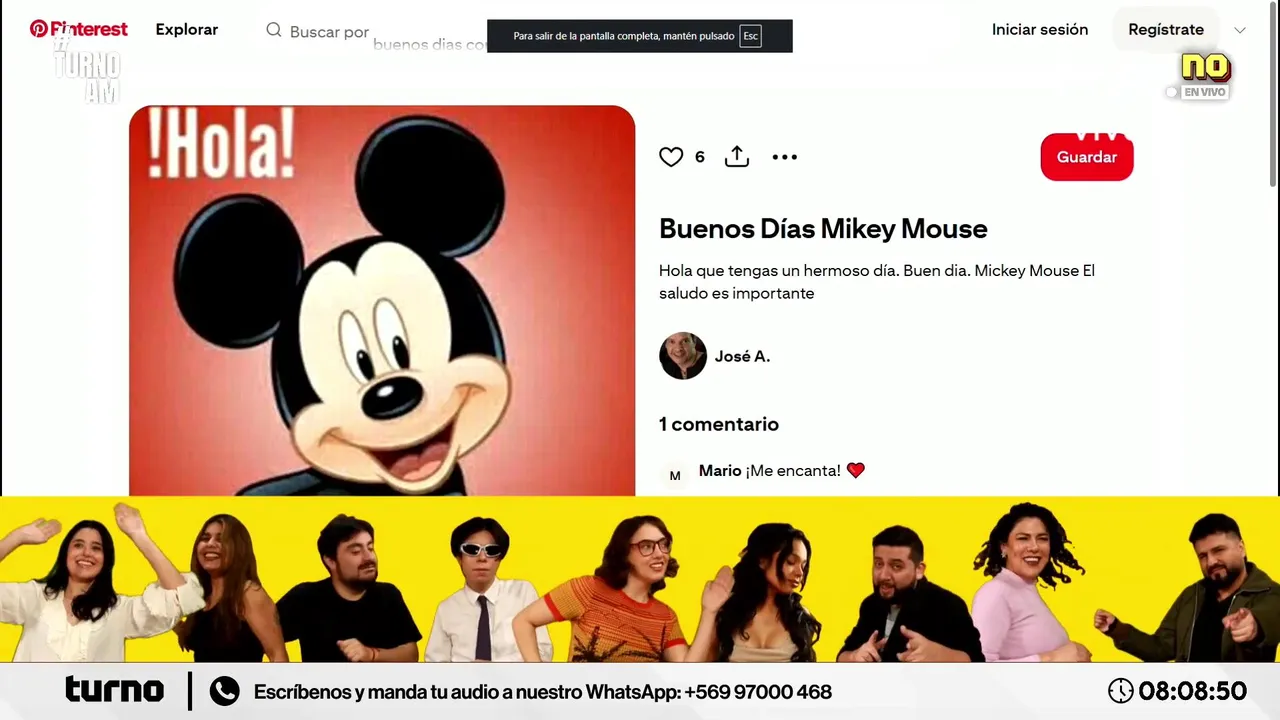The width and height of the screenshot is (1280, 720).
Task: Click the red Guardar button
Action: (1087, 157)
